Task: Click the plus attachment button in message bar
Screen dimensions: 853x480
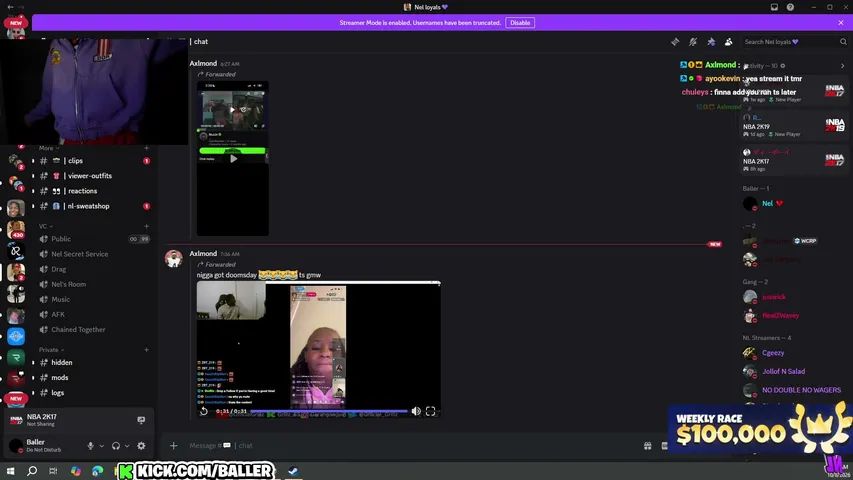Action: point(174,446)
